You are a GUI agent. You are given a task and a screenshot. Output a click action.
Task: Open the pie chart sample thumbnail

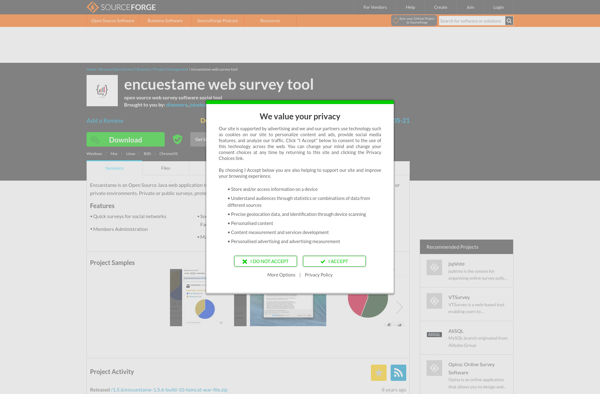point(197,298)
